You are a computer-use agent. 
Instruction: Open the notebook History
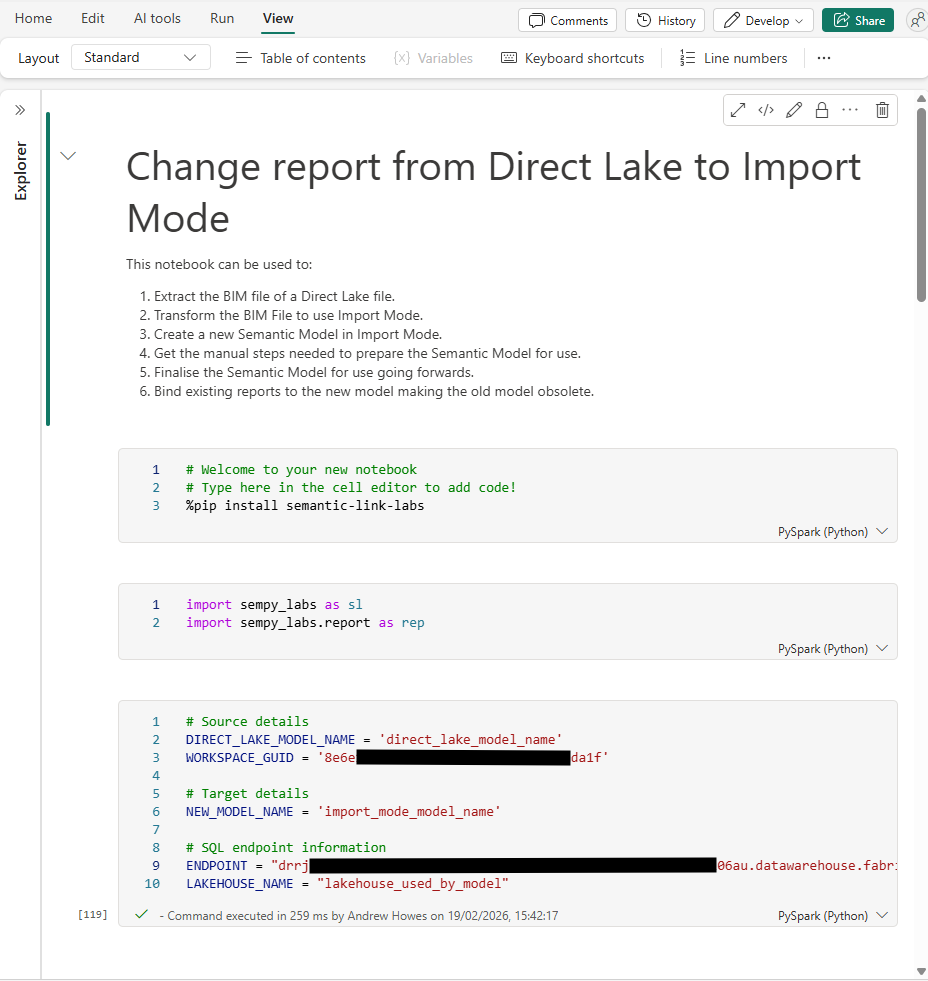pyautogui.click(x=664, y=20)
